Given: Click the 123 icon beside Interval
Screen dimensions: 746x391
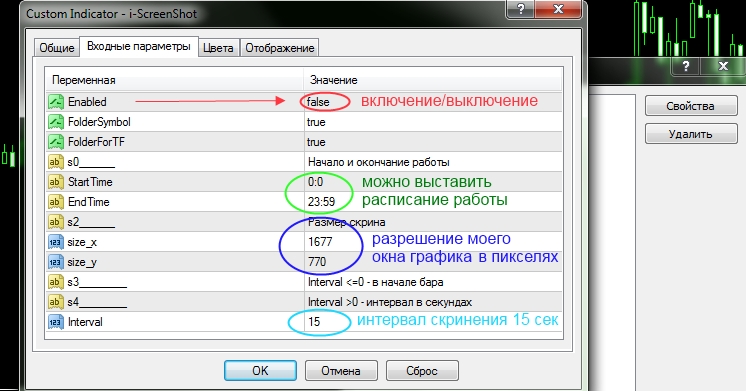Looking at the screenshot, I should [56, 322].
